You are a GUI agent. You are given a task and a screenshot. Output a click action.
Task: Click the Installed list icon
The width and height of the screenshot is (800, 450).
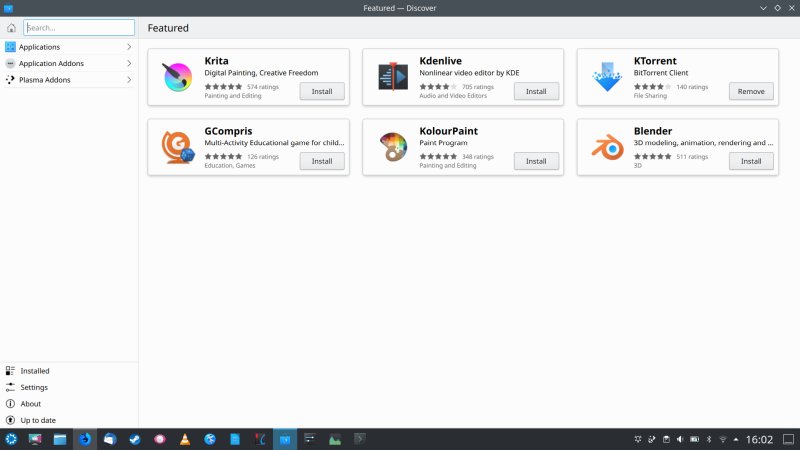[10, 371]
